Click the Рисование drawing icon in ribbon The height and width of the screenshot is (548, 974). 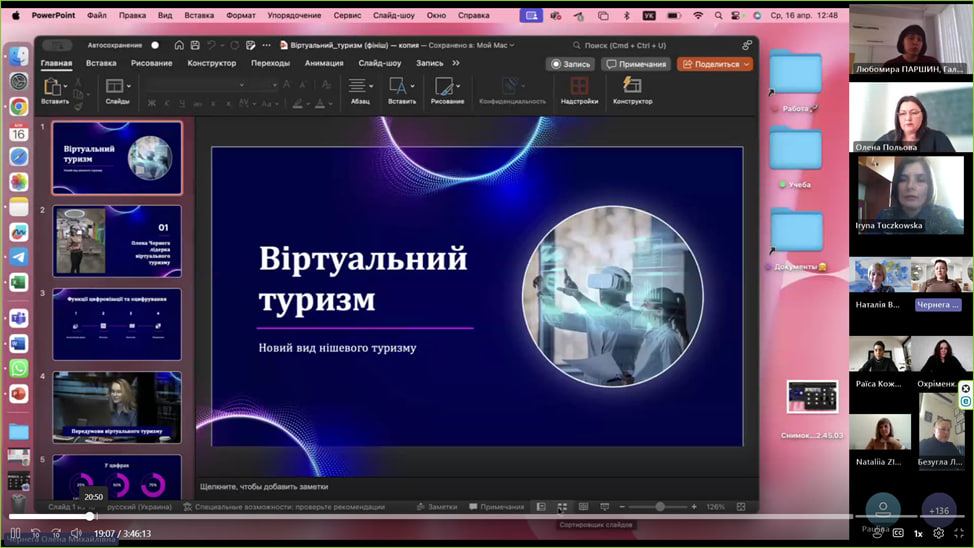(x=447, y=87)
